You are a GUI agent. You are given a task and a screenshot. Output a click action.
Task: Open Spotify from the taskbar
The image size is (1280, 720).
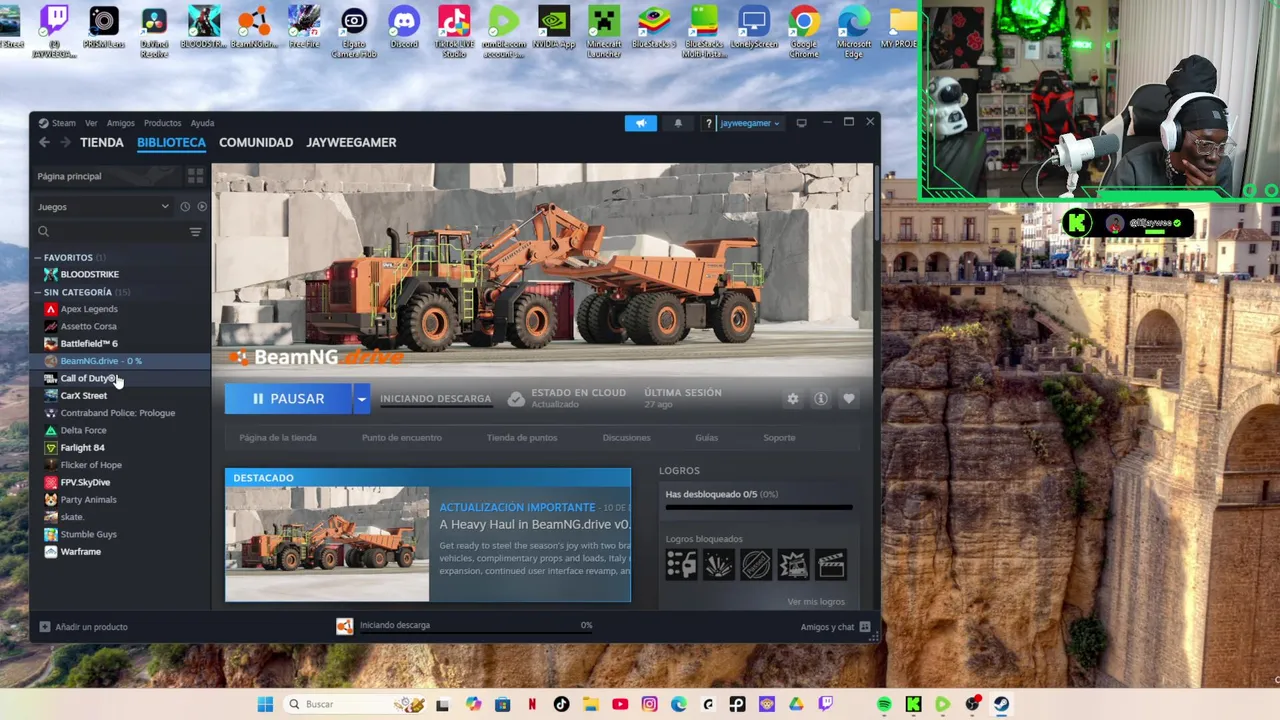(884, 704)
